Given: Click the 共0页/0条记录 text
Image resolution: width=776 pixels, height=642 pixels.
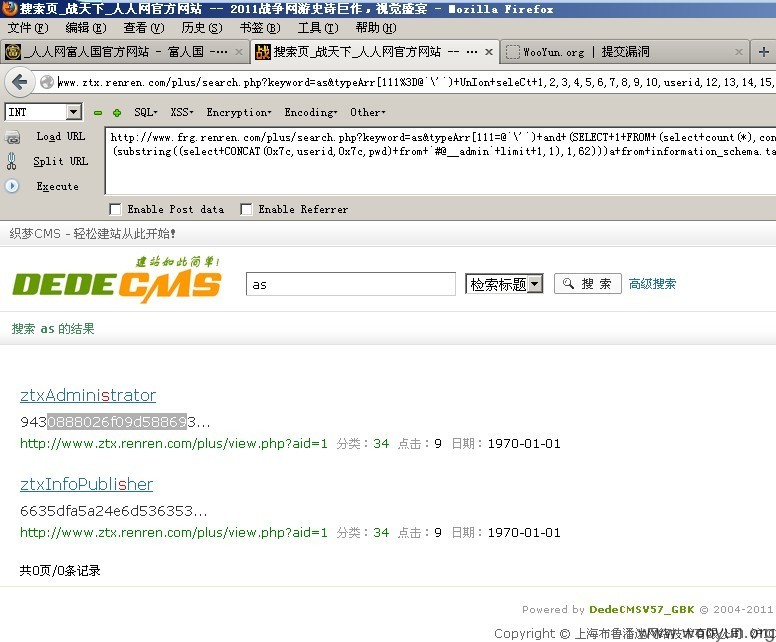Looking at the screenshot, I should click(60, 571).
